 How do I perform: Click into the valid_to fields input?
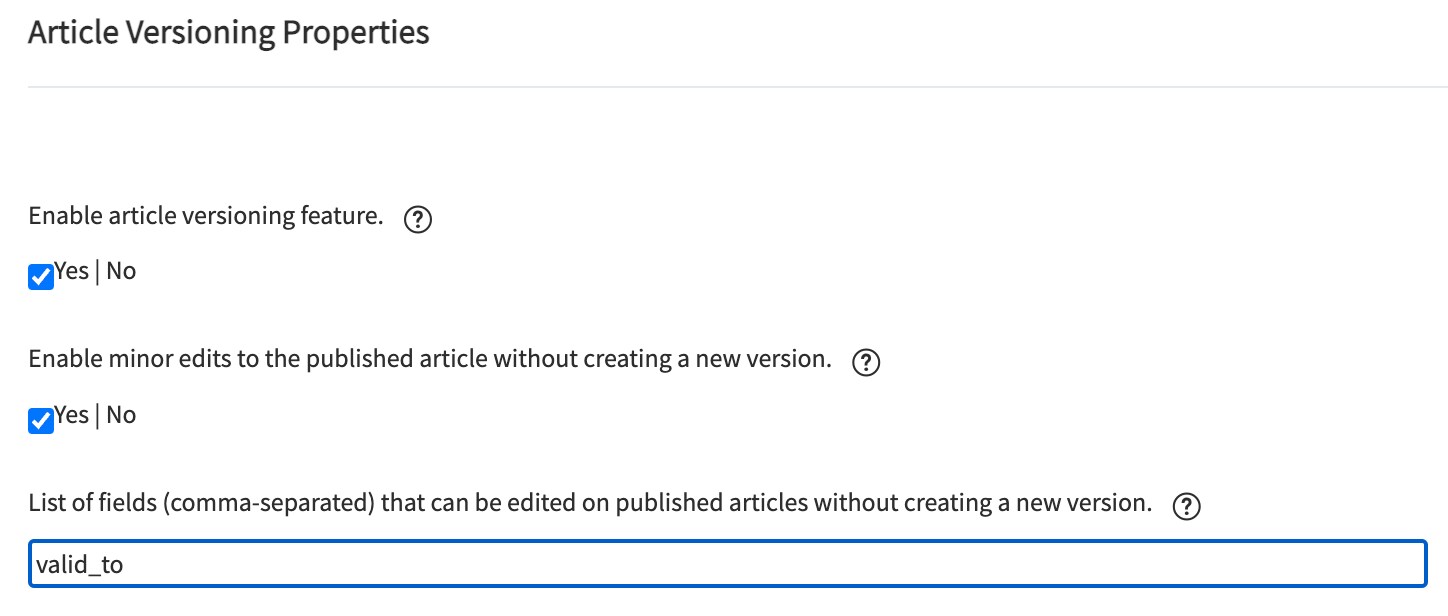pos(727,564)
